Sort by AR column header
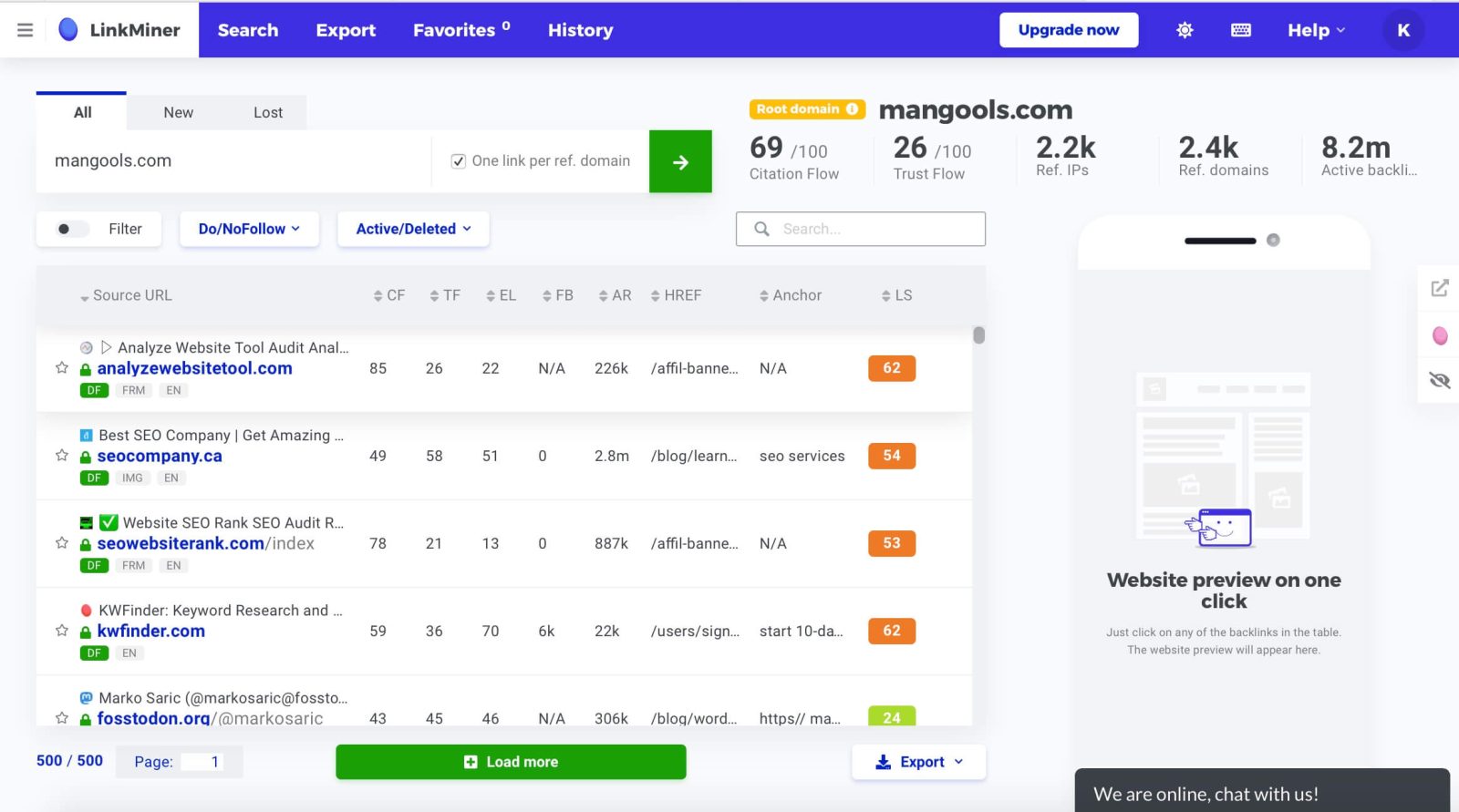This screenshot has width=1459, height=812. 616,295
